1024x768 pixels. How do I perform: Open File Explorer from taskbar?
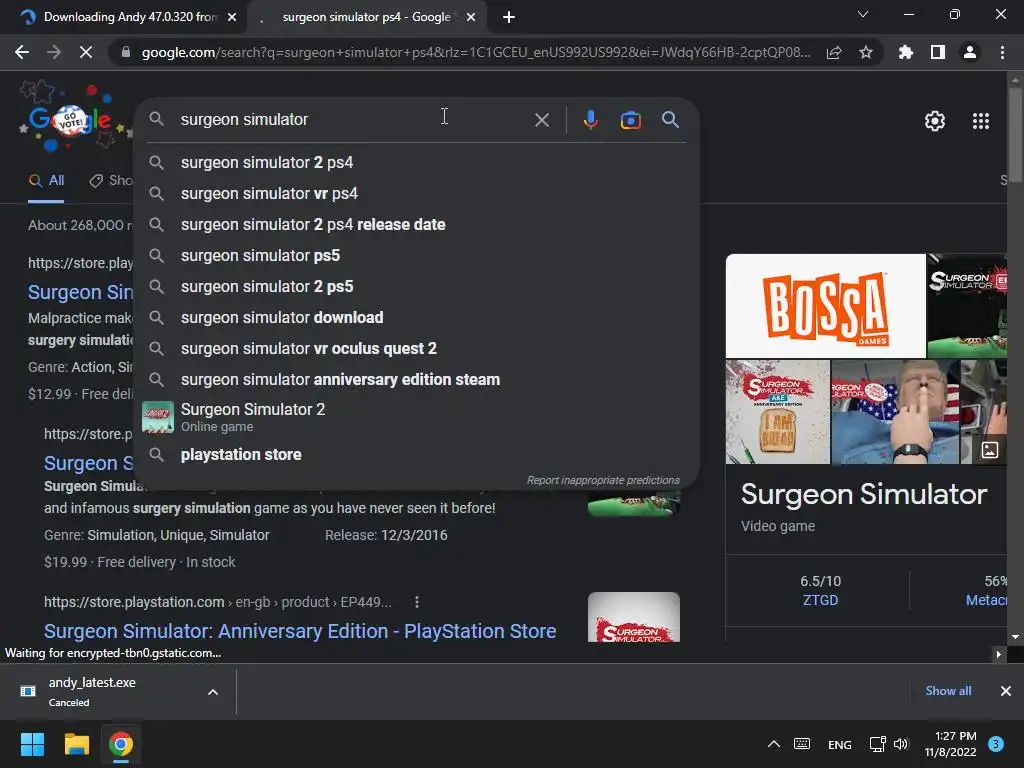[x=76, y=744]
